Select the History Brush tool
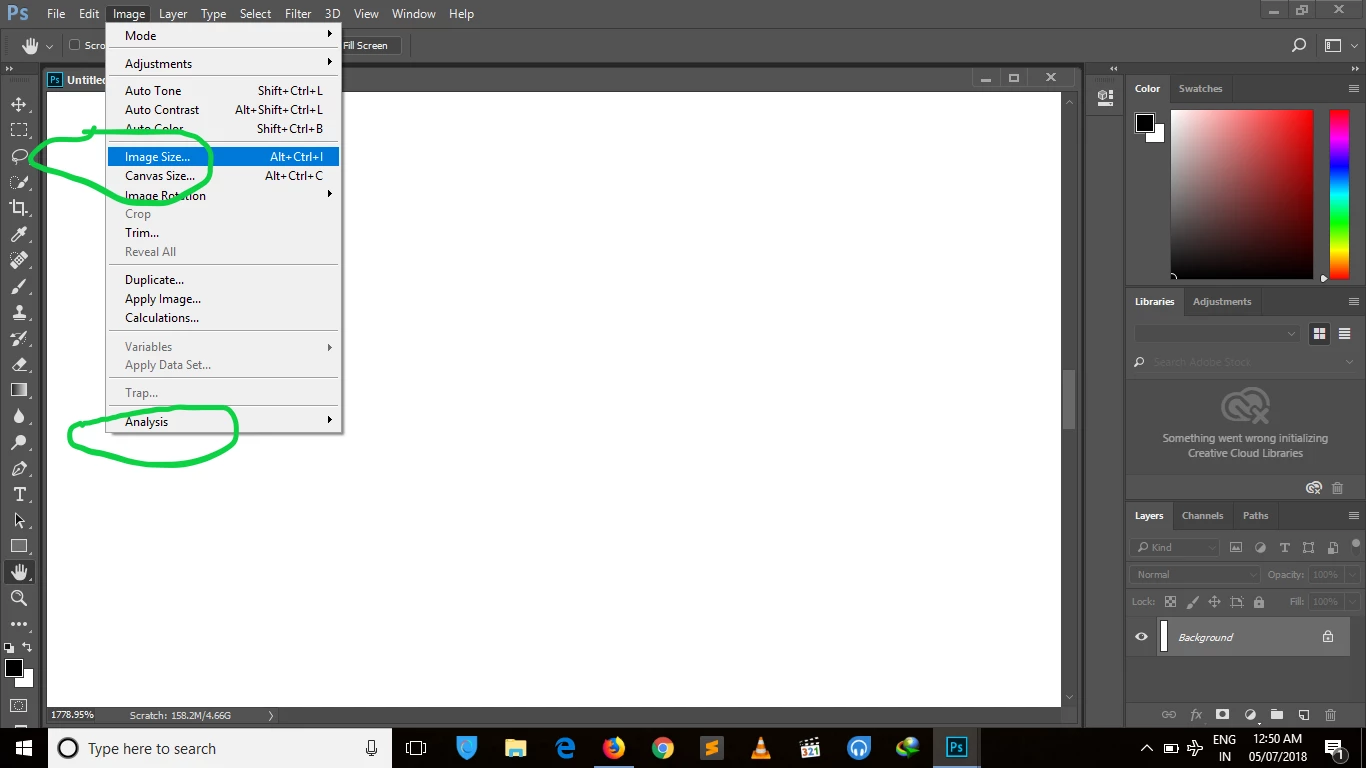1366x768 pixels. [x=19, y=338]
